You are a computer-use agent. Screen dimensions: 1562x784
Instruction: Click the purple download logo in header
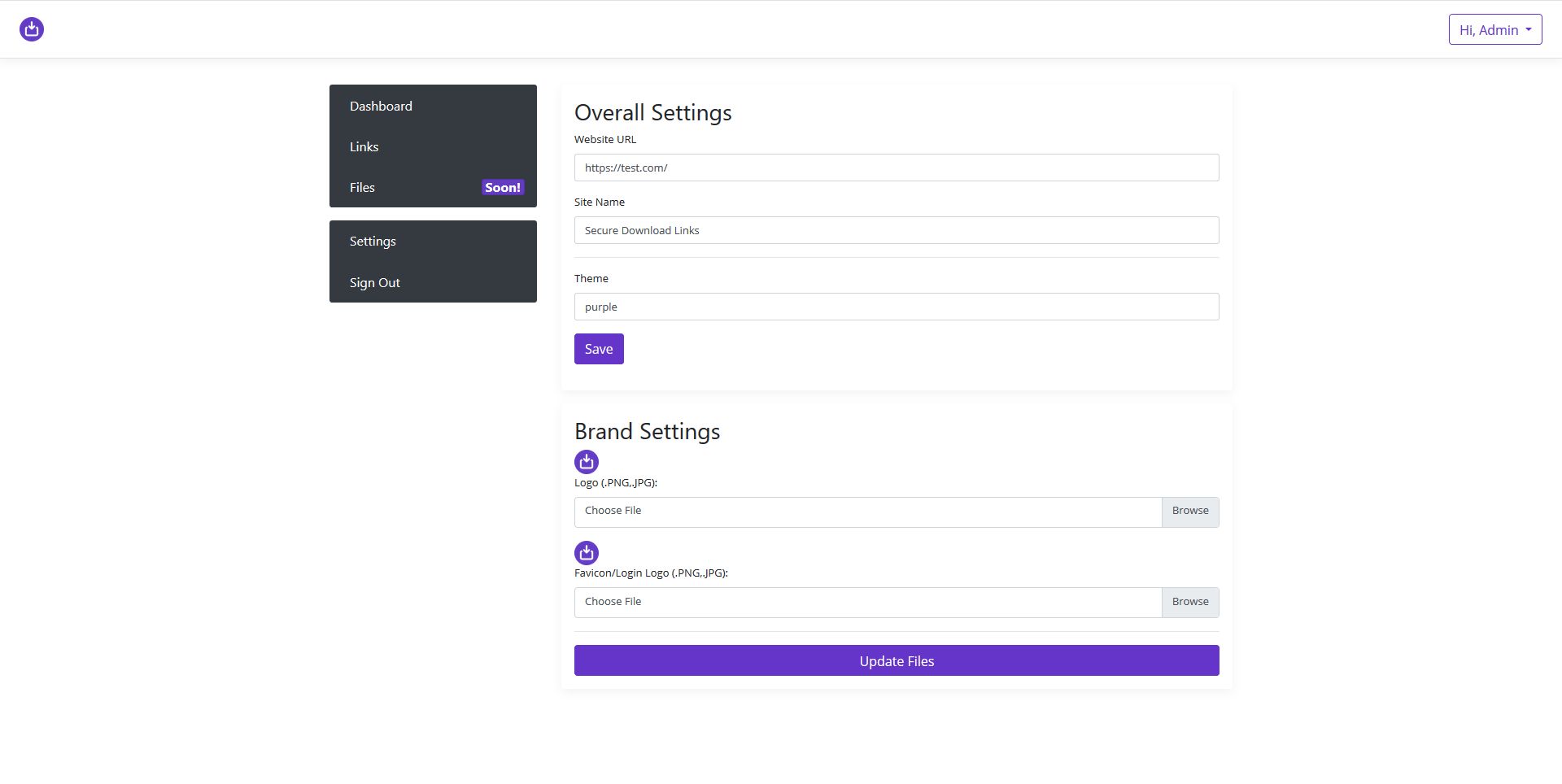click(32, 29)
